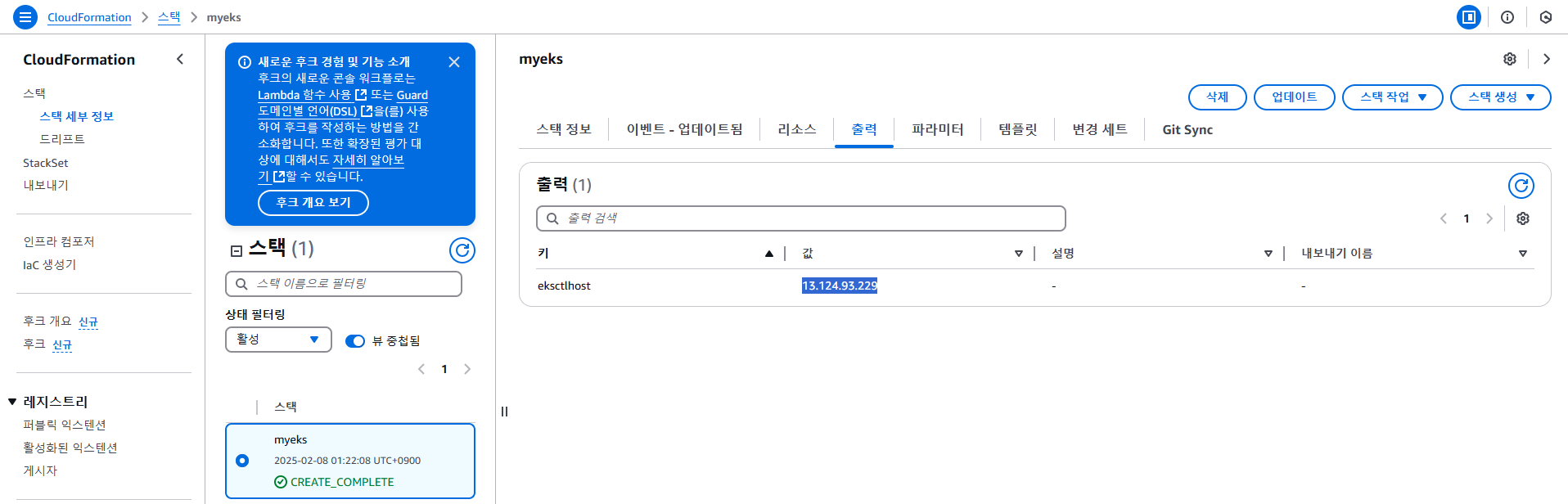This screenshot has height=504, width=1568.
Task: Open the create stack dropdown
Action: pyautogui.click(x=1500, y=97)
